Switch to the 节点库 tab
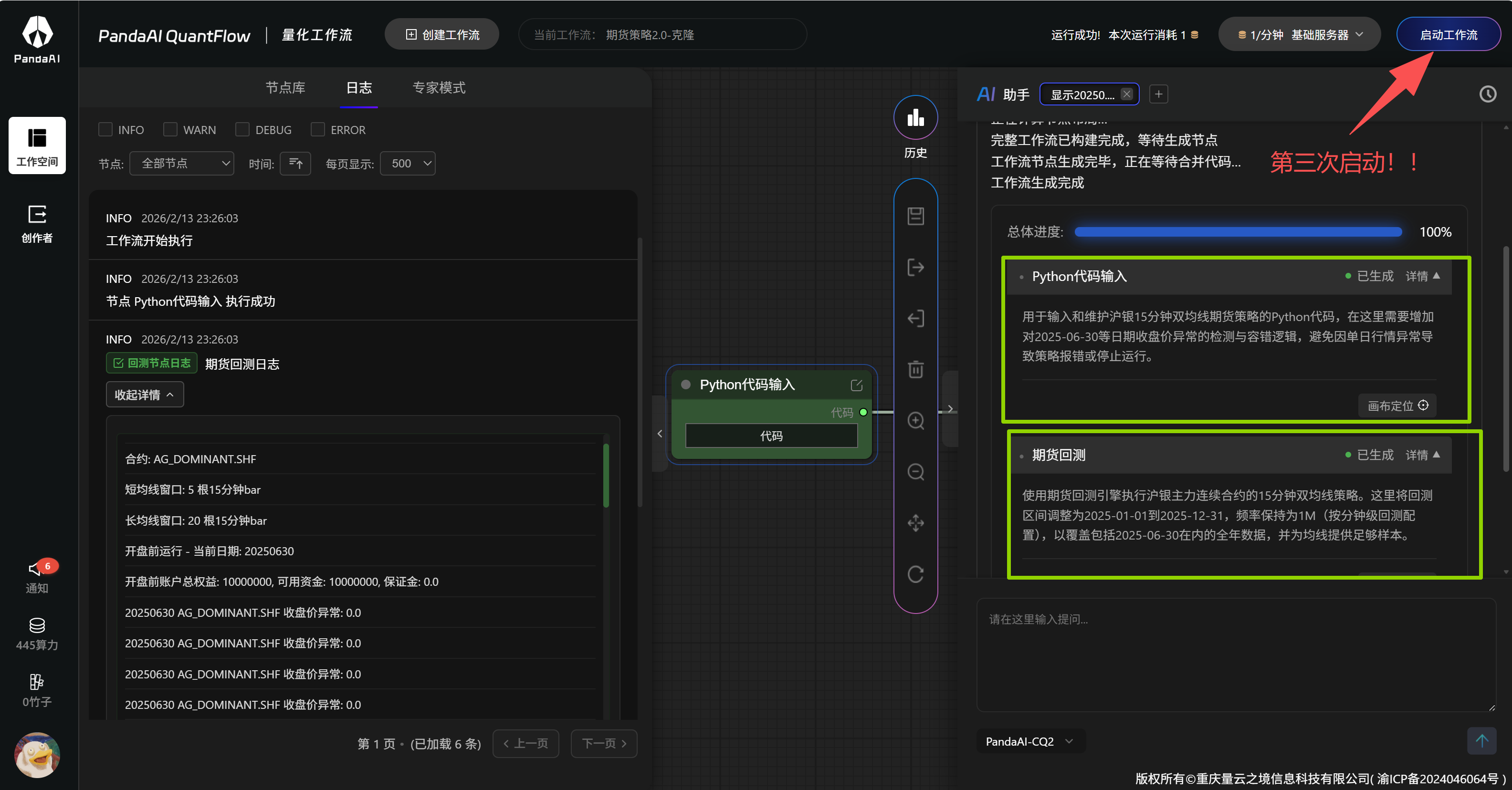 [285, 87]
